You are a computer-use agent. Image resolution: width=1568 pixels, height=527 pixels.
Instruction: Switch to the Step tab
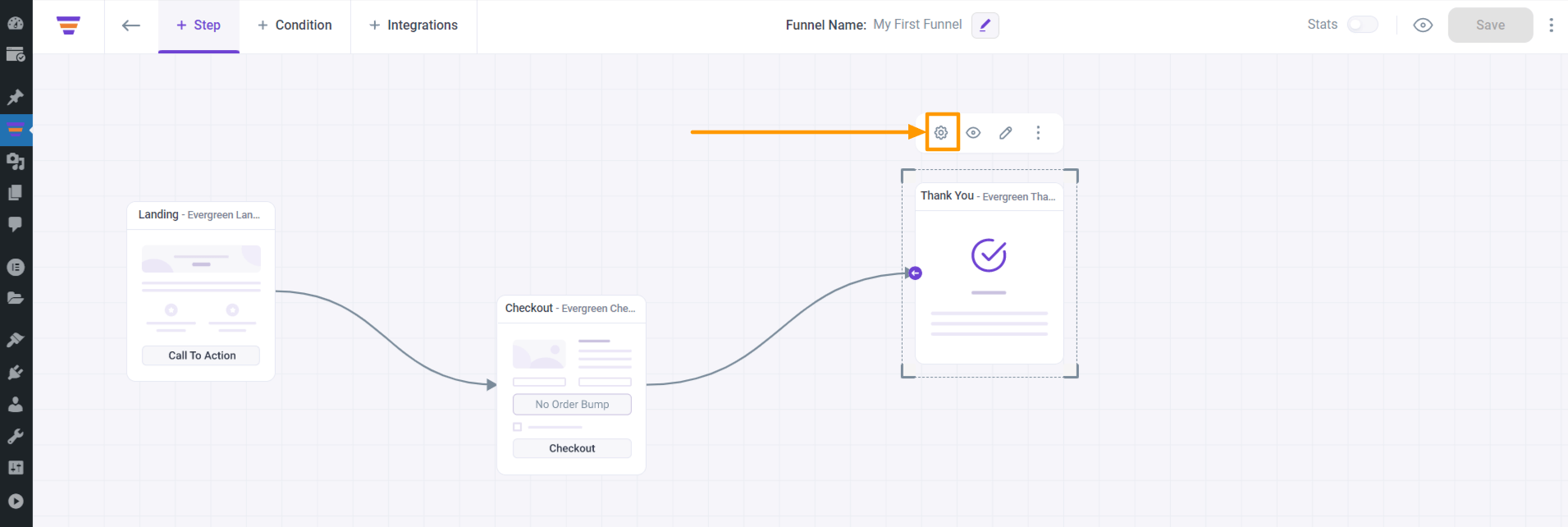click(199, 25)
